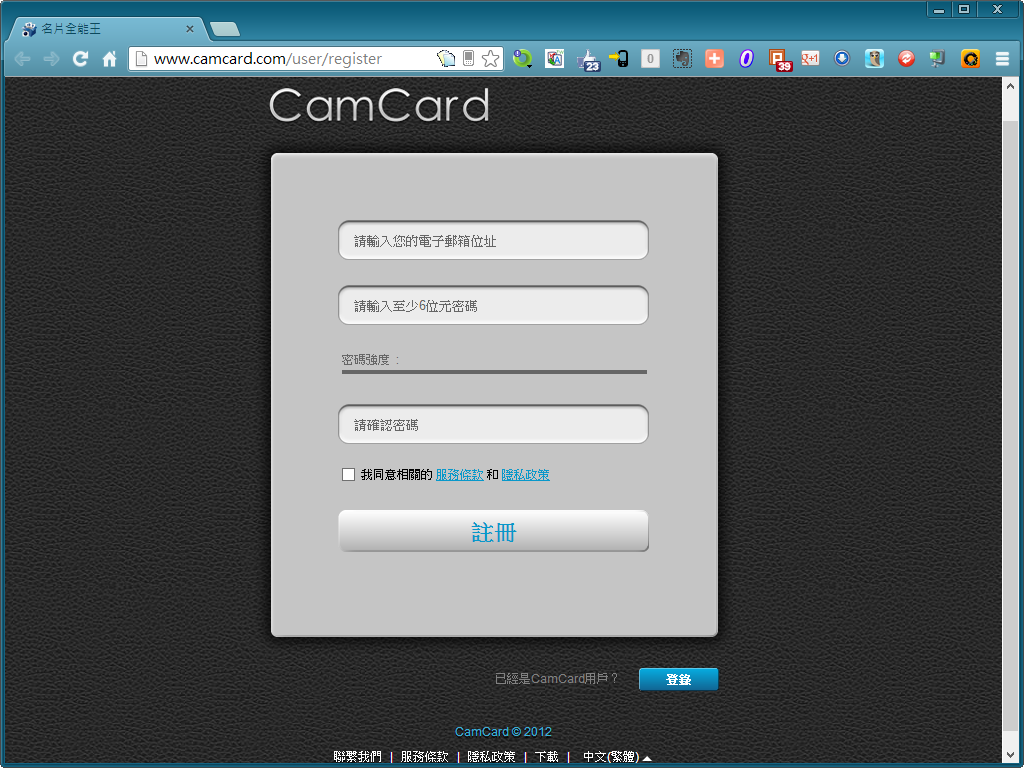The image size is (1024, 768).
Task: Click the purple italic zero extension icon
Action: (746, 59)
